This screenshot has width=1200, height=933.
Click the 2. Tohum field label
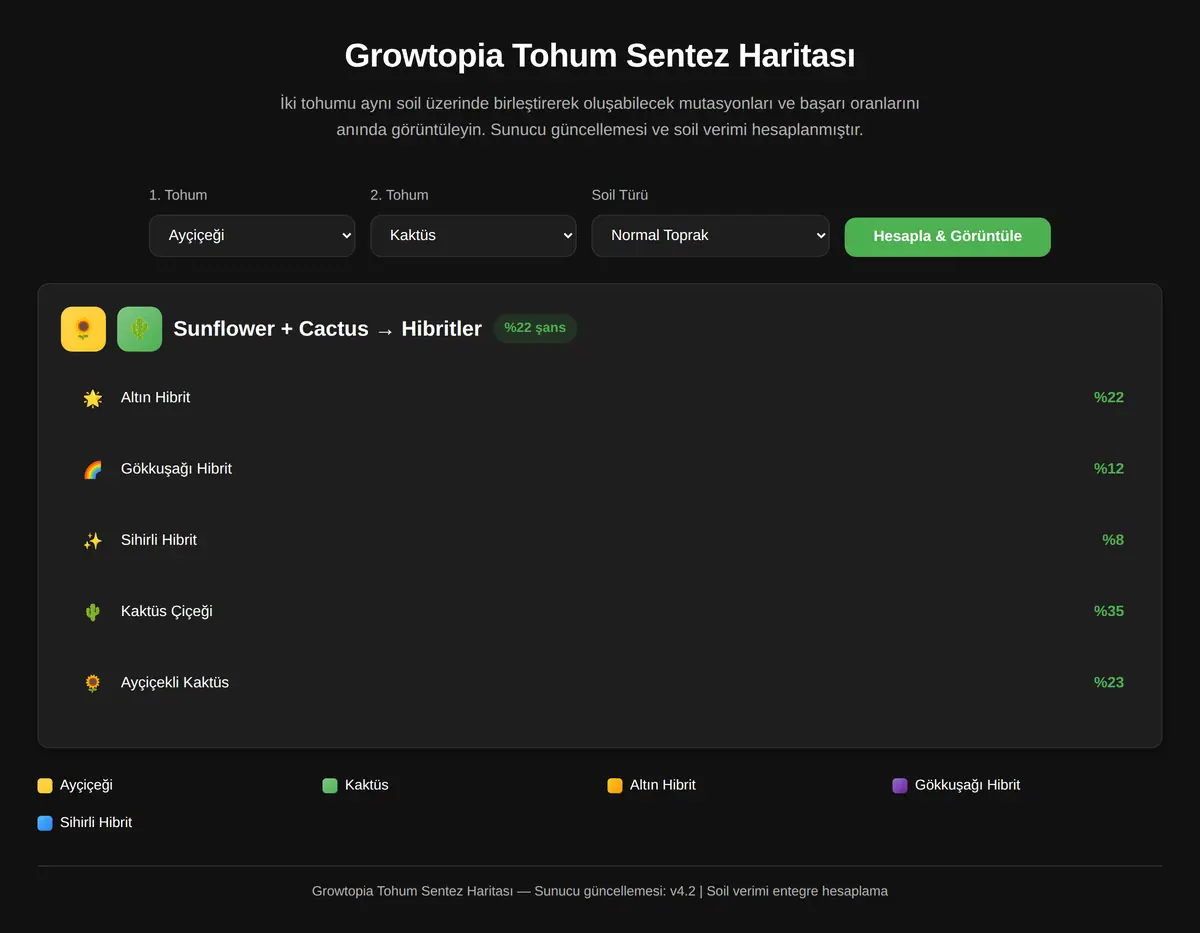coord(399,195)
